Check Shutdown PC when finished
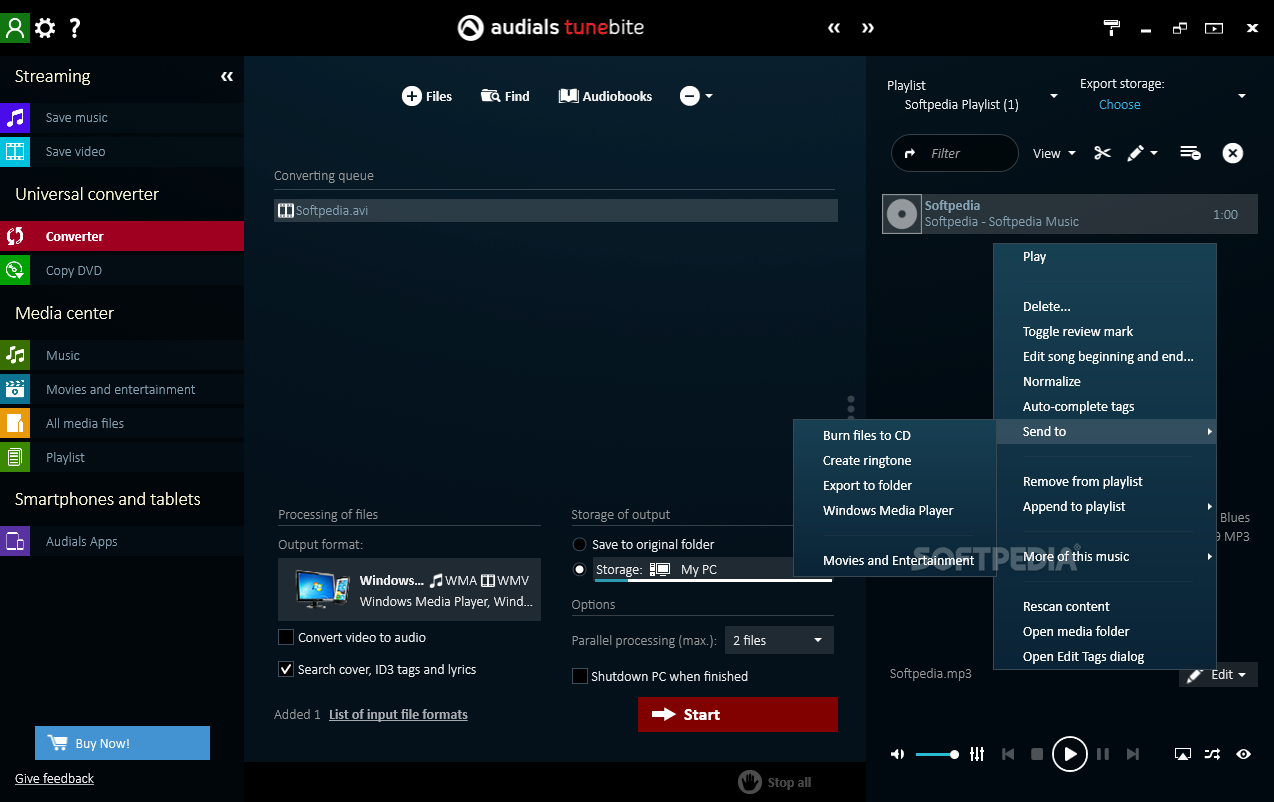Screen dimensions: 1274x802 [x=579, y=676]
